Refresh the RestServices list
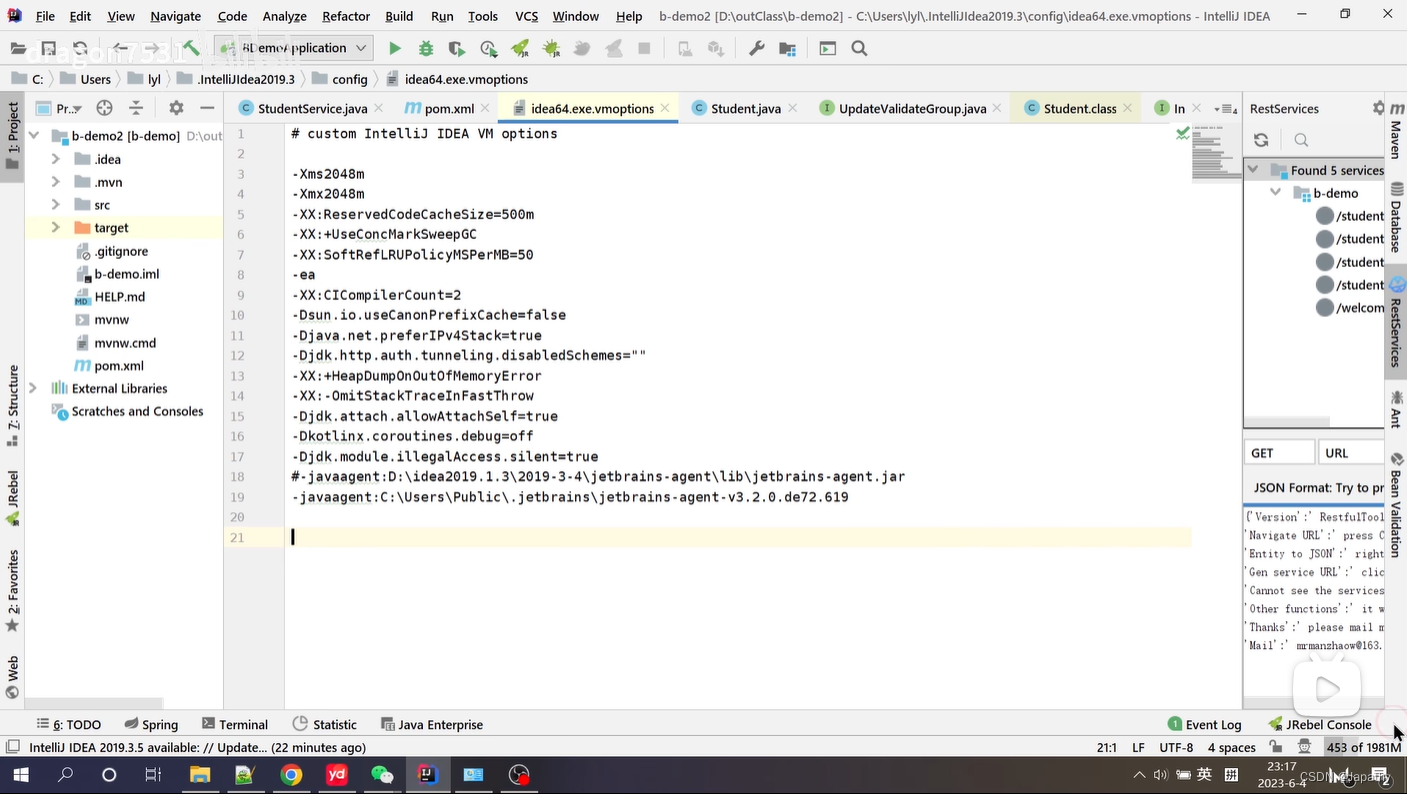This screenshot has height=794, width=1407. point(1261,140)
